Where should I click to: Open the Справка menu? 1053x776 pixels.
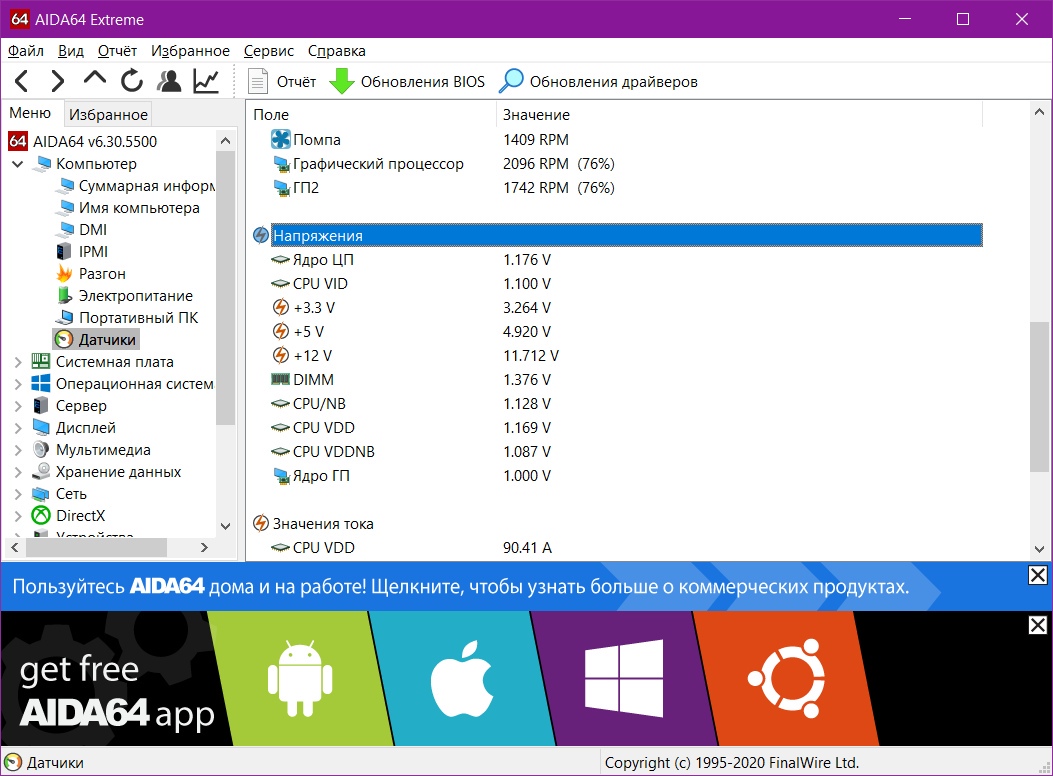point(336,51)
